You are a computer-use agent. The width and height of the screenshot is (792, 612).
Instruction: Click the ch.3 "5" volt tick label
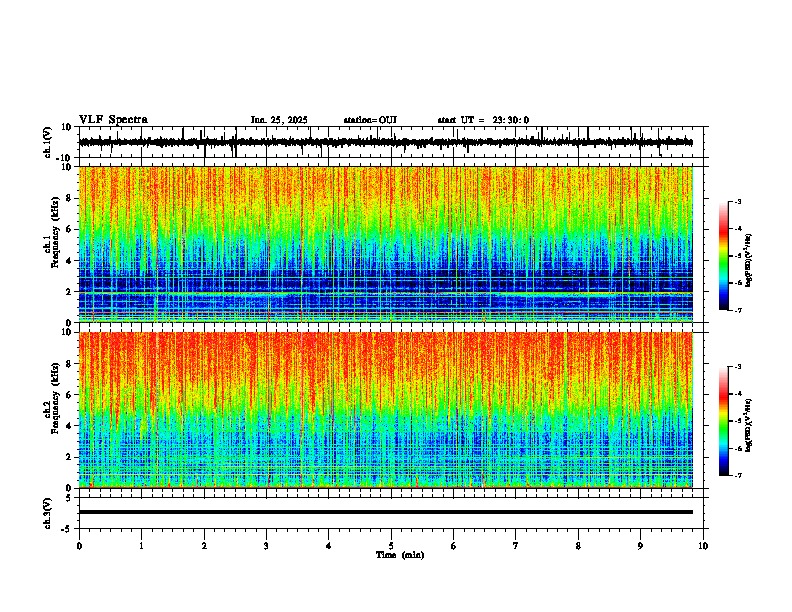click(x=69, y=497)
